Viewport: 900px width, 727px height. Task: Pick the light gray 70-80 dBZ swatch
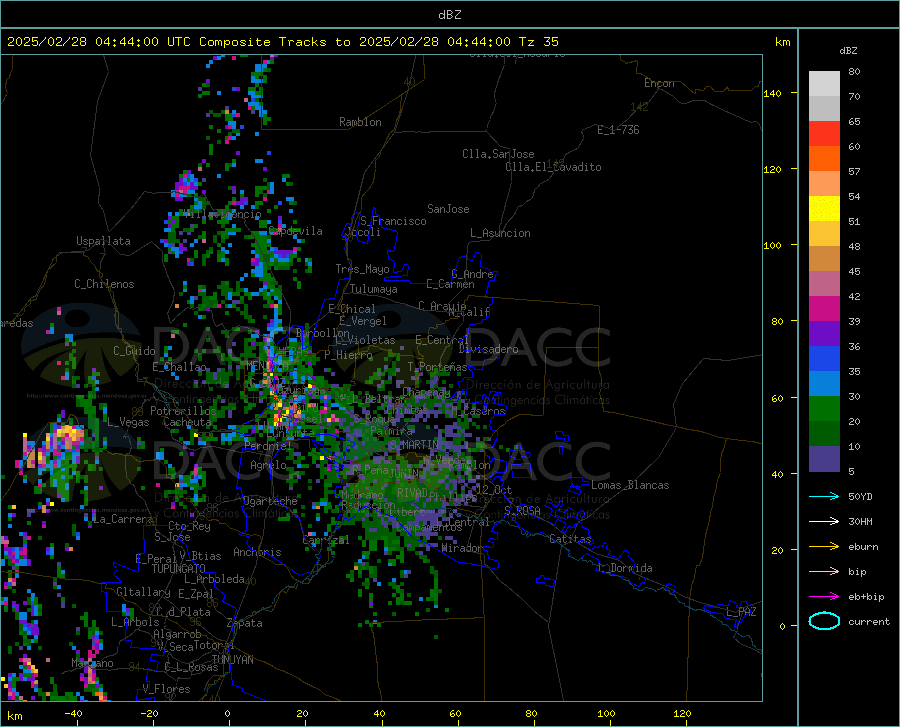coord(824,84)
